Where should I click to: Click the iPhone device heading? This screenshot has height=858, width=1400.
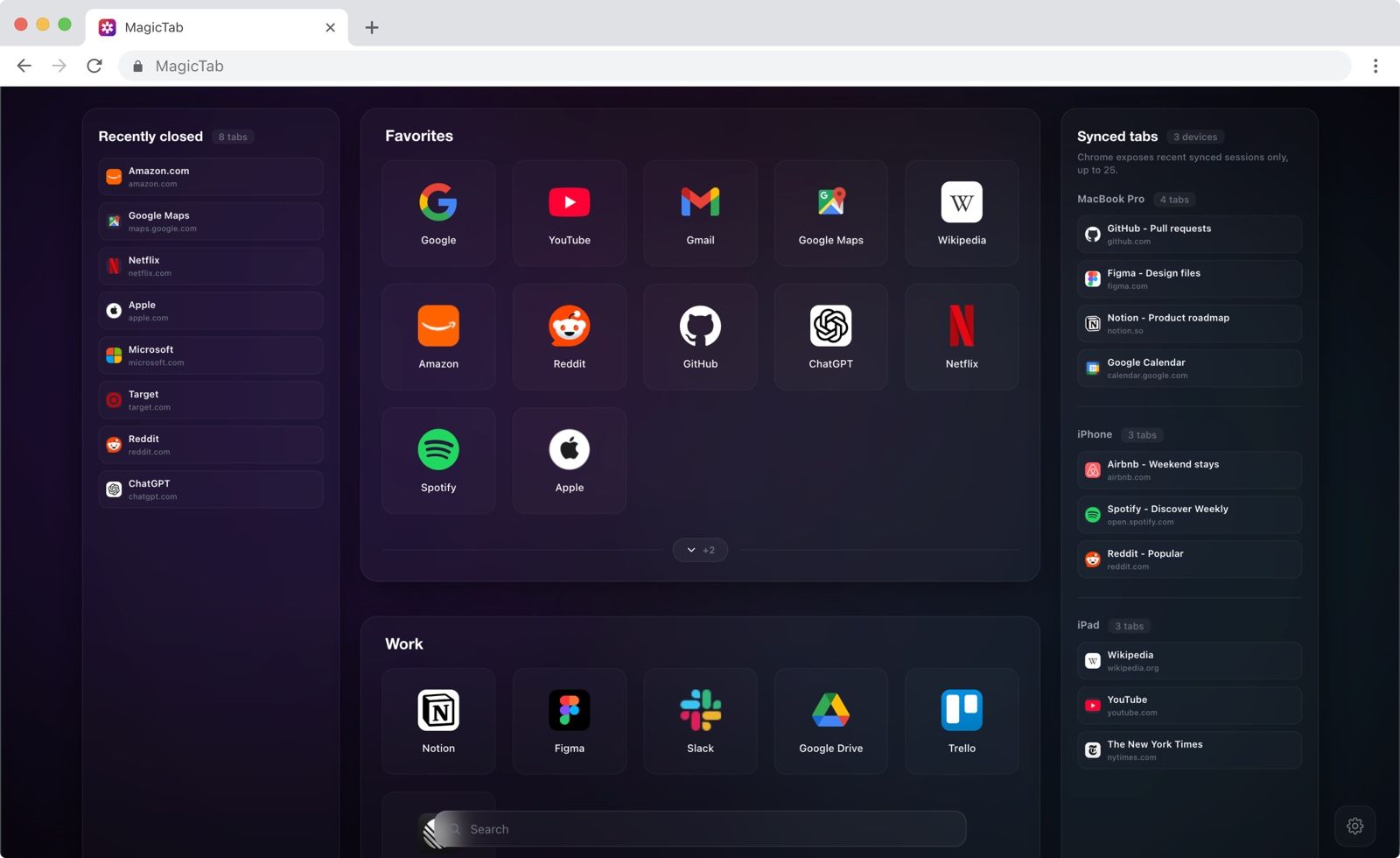click(1095, 434)
